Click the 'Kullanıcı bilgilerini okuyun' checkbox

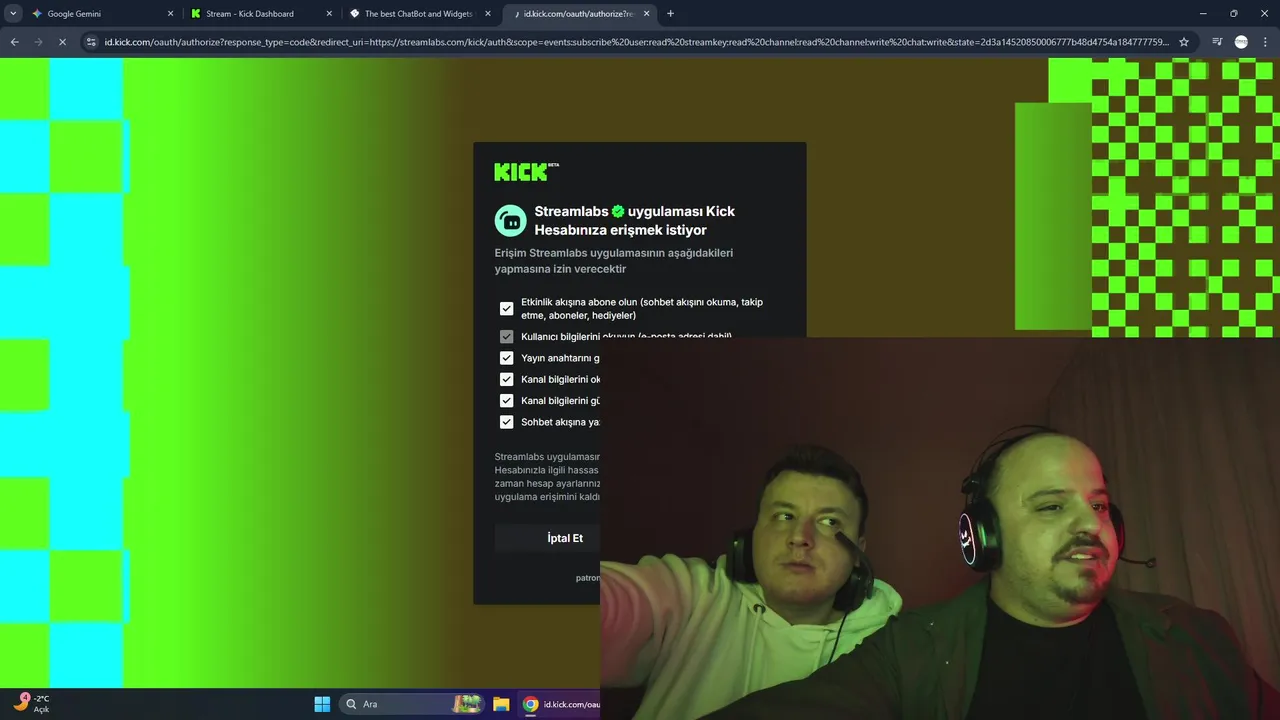coord(506,337)
